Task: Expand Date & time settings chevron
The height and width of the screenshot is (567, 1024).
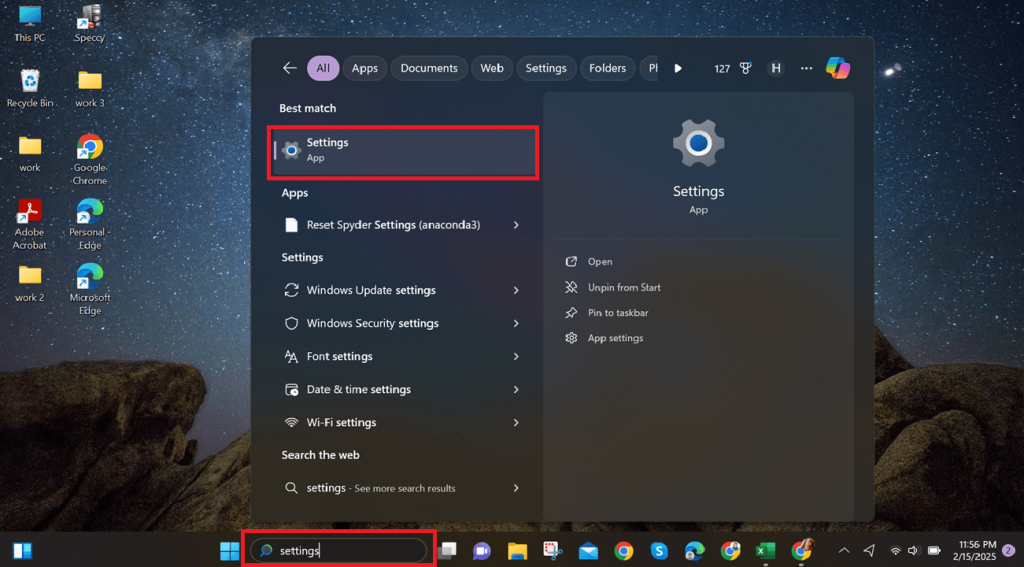Action: click(x=516, y=389)
